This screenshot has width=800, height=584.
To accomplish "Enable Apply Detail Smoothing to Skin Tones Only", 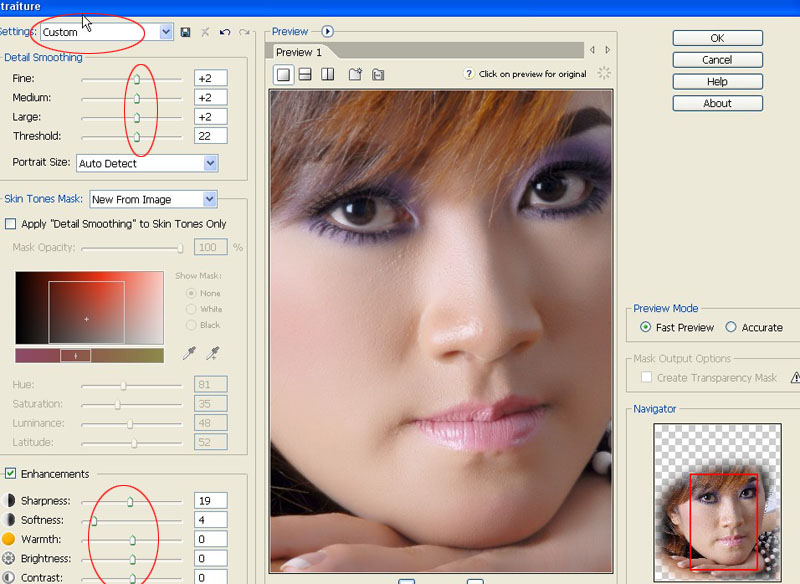I will point(11,224).
